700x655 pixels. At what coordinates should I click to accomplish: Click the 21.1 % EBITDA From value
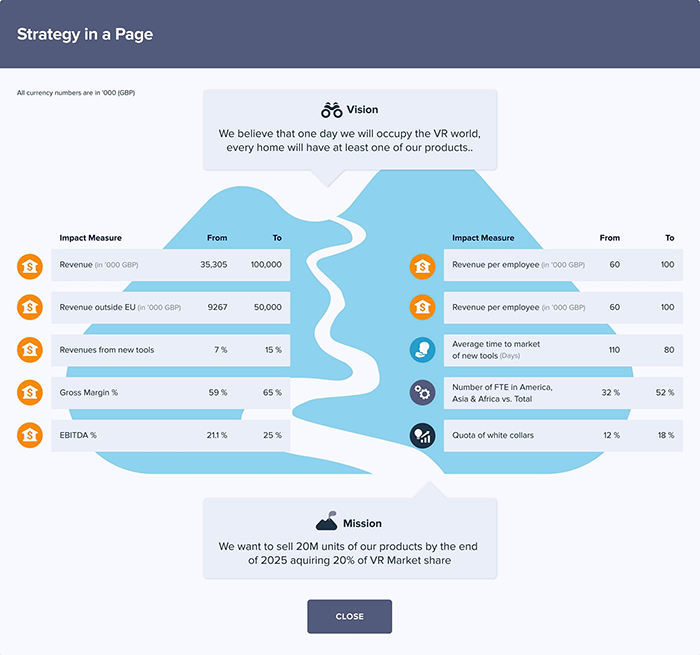(x=216, y=435)
